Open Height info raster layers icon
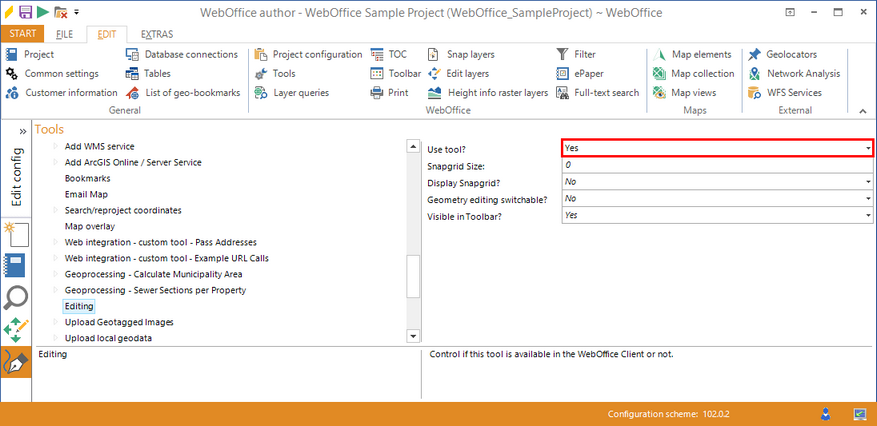The width and height of the screenshot is (877, 426). 435,92
